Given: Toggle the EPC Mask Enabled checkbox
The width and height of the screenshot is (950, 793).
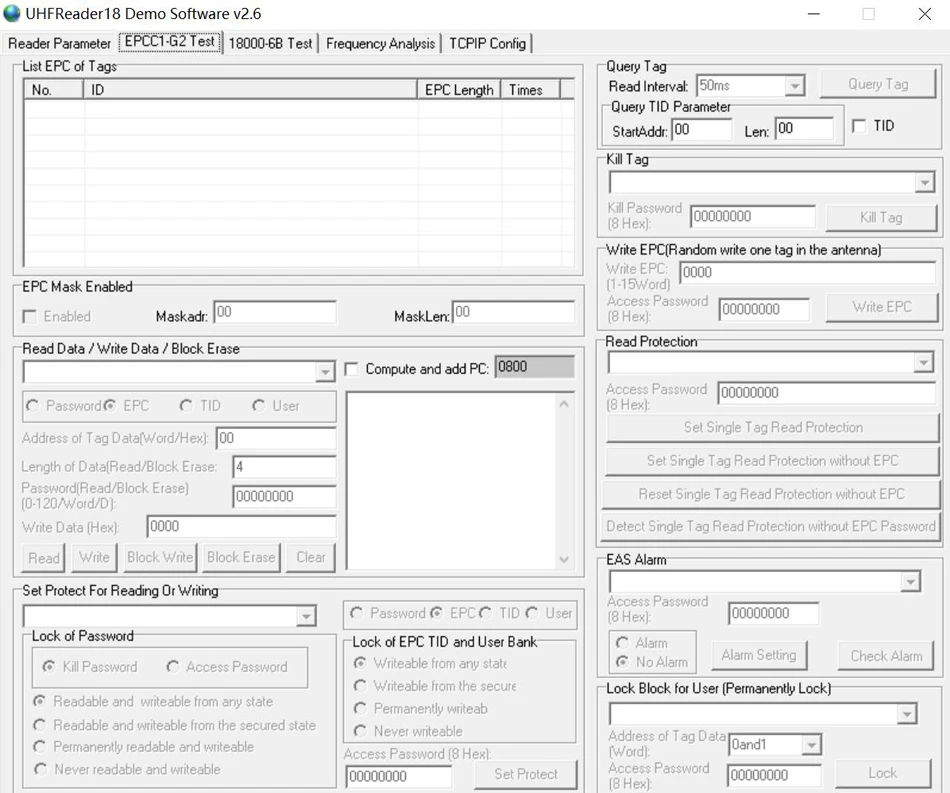Looking at the screenshot, I should tap(29, 317).
